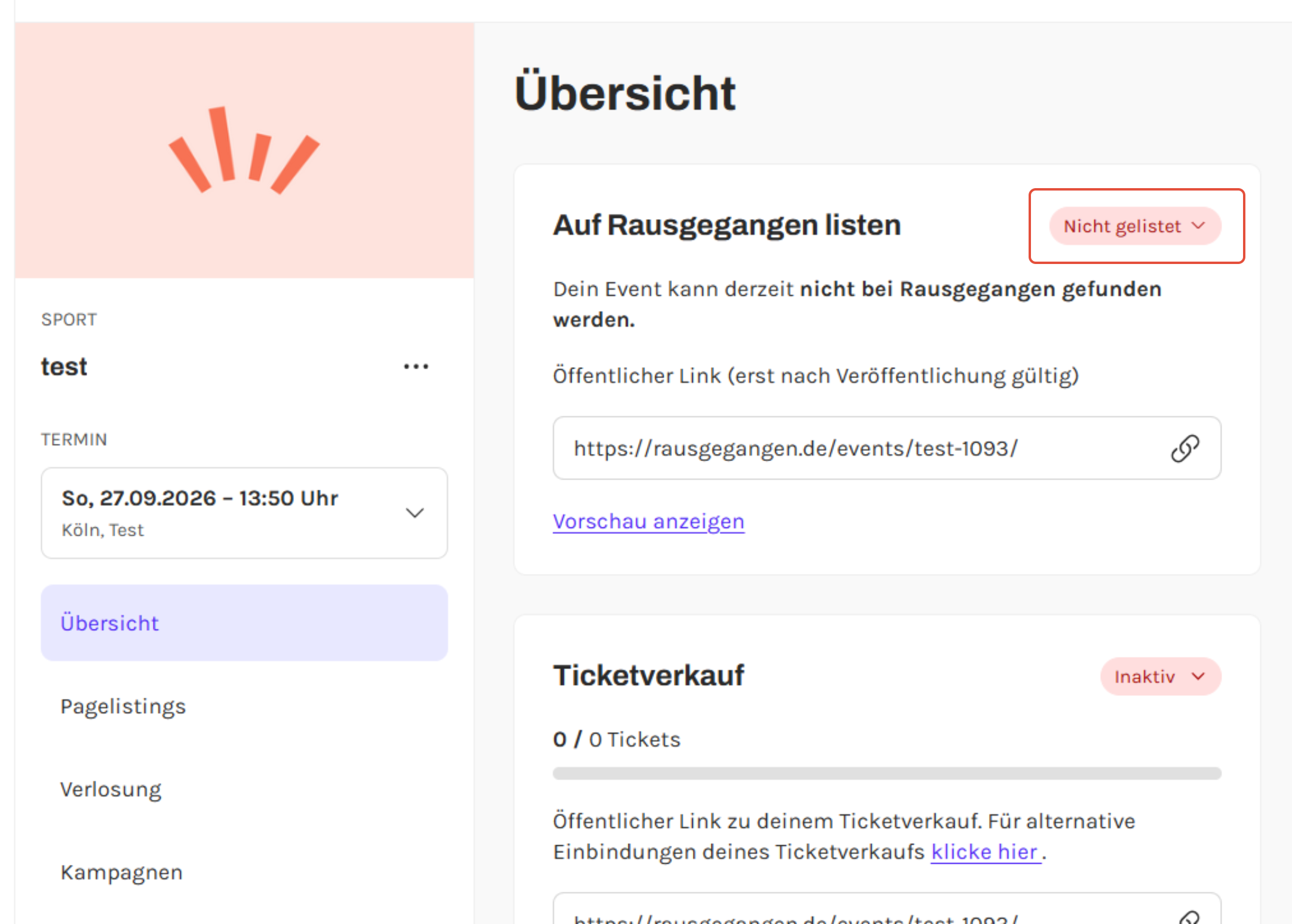Image resolution: width=1292 pixels, height=924 pixels.
Task: Open the Verlosung section
Action: (x=111, y=789)
